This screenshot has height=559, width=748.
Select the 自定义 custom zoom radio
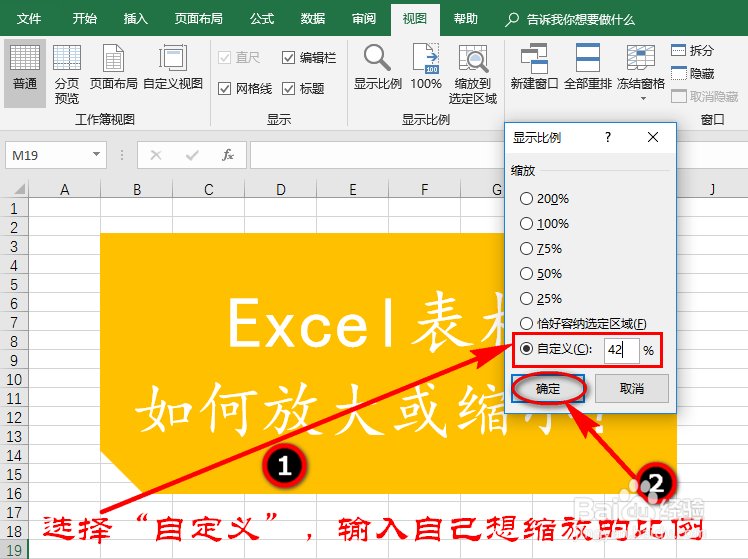[x=526, y=349]
